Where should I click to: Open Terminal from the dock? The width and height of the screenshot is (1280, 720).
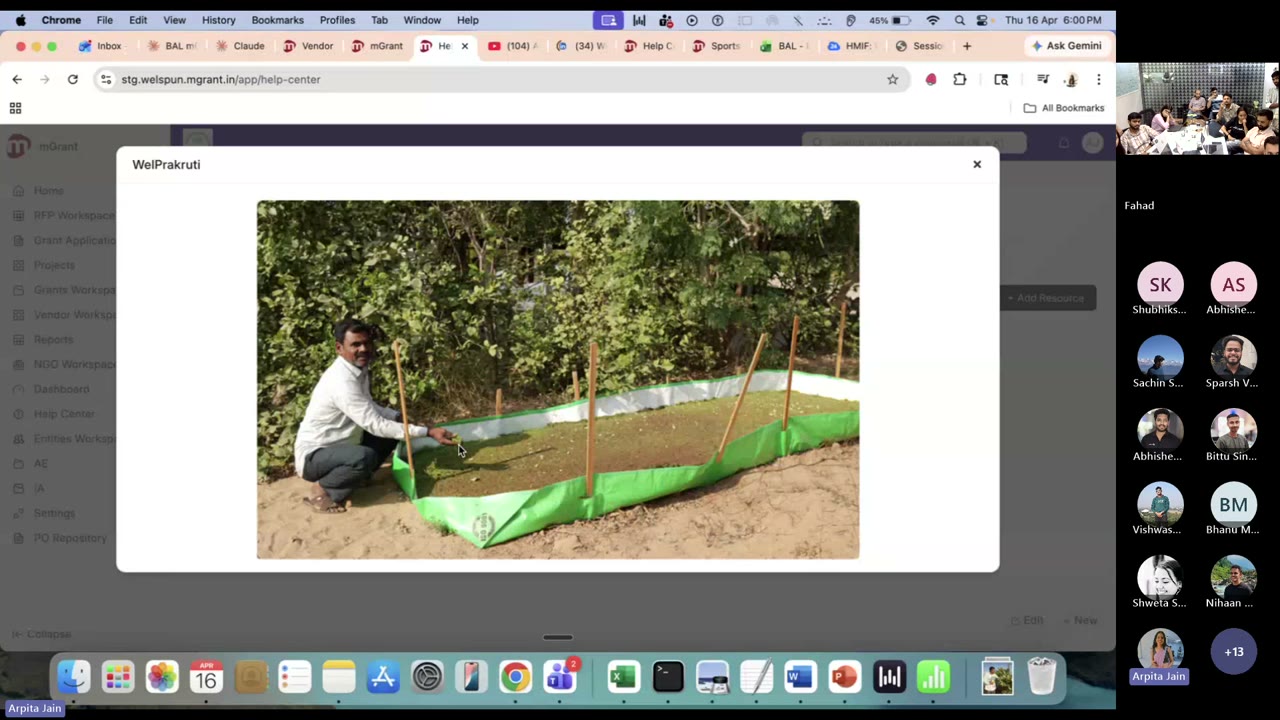click(x=667, y=677)
